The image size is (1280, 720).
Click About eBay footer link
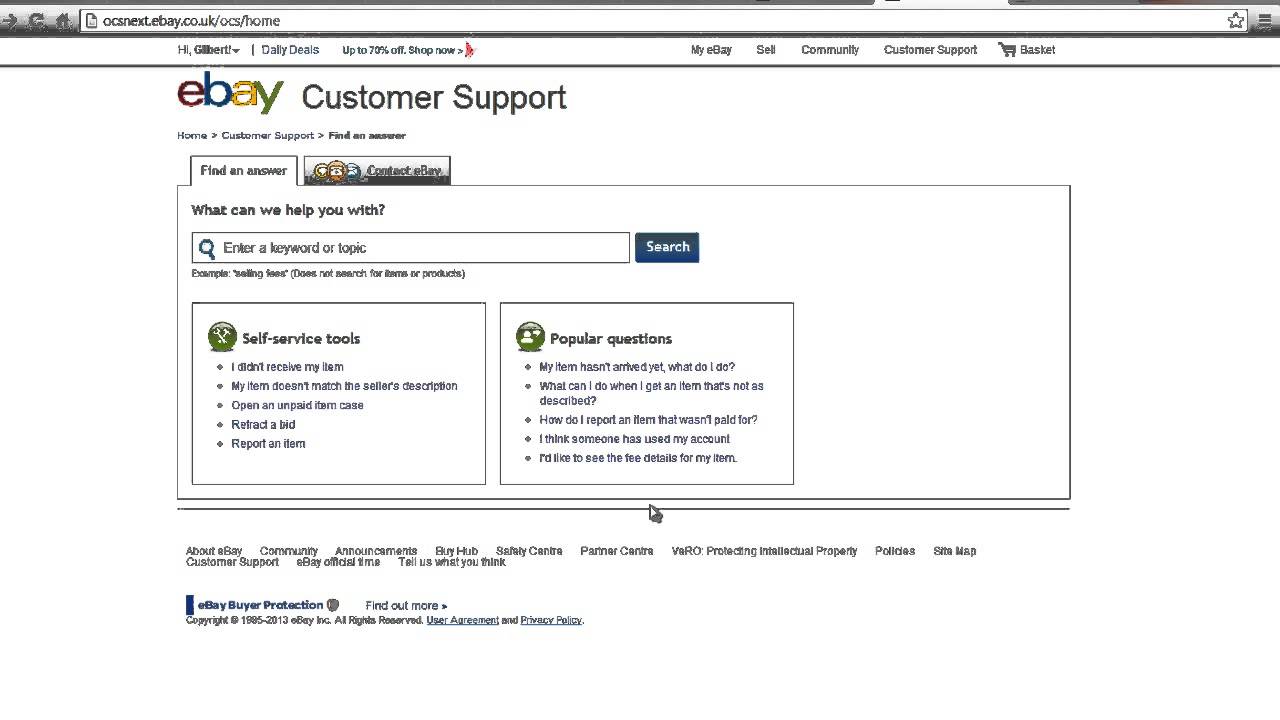214,551
